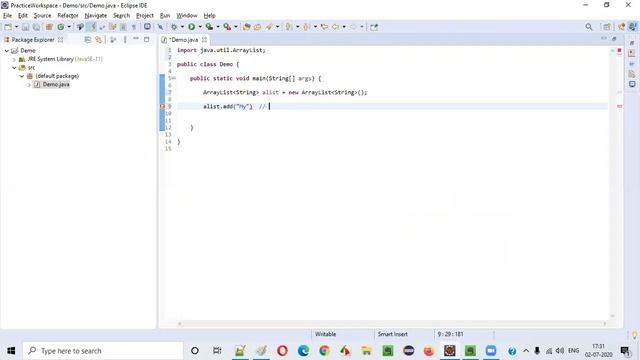Maximize the Package Explorer panel
640x360 pixels.
[x=147, y=39]
